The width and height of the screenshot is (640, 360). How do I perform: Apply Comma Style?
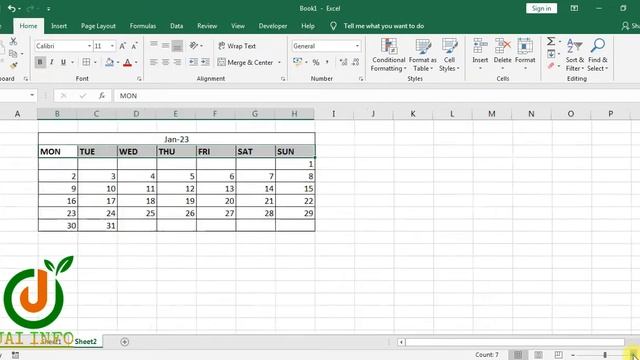(327, 62)
